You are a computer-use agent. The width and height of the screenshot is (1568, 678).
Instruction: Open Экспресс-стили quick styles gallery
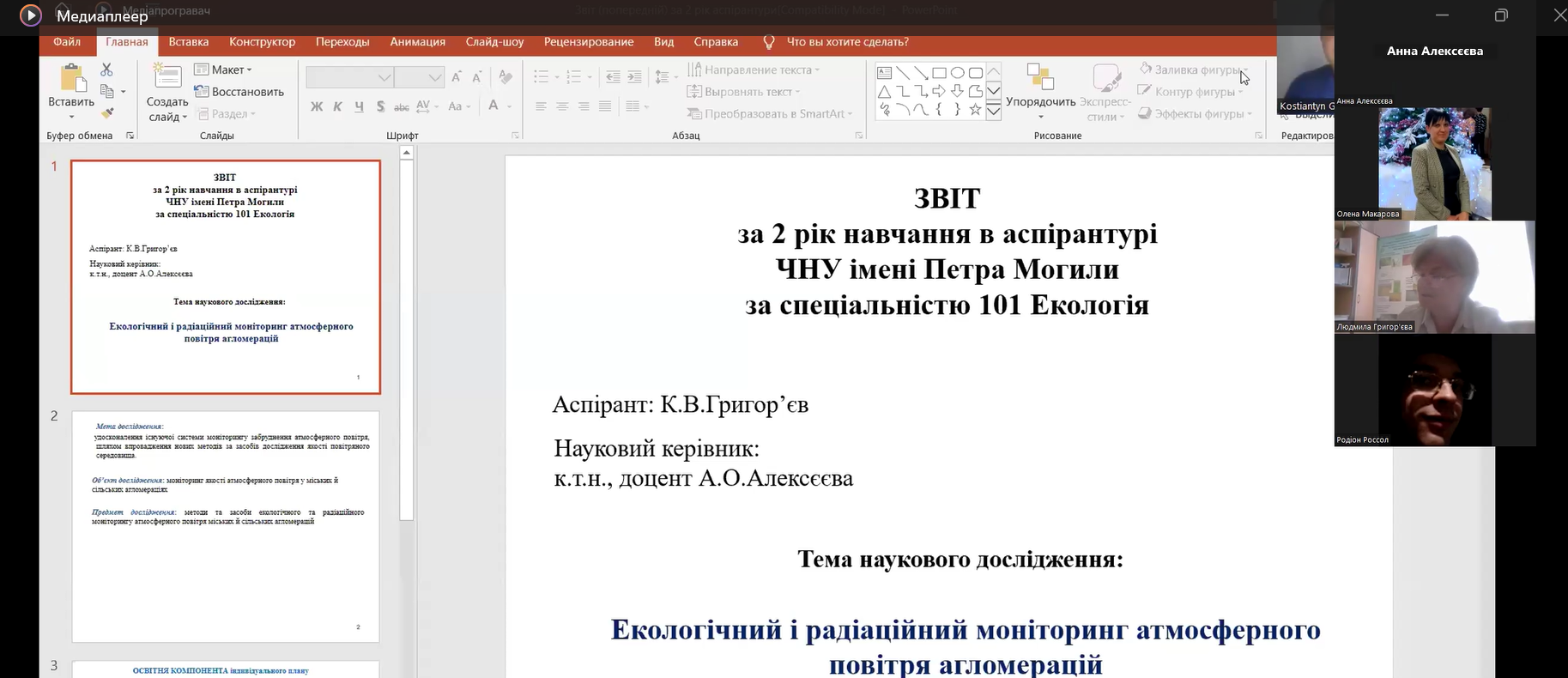[x=1105, y=92]
